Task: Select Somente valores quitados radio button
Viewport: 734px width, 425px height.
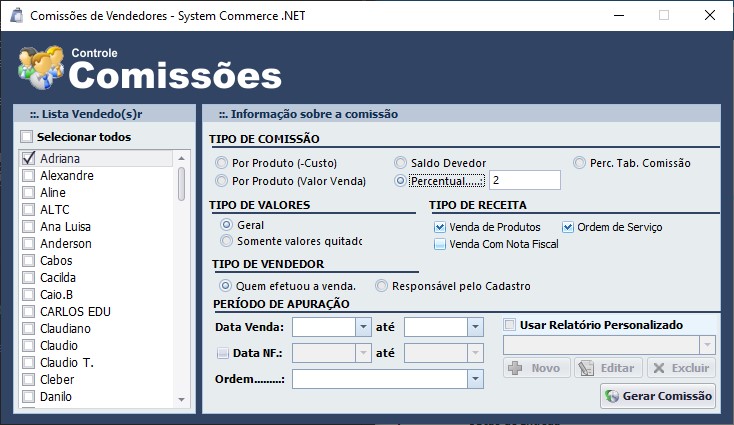Action: (226, 241)
